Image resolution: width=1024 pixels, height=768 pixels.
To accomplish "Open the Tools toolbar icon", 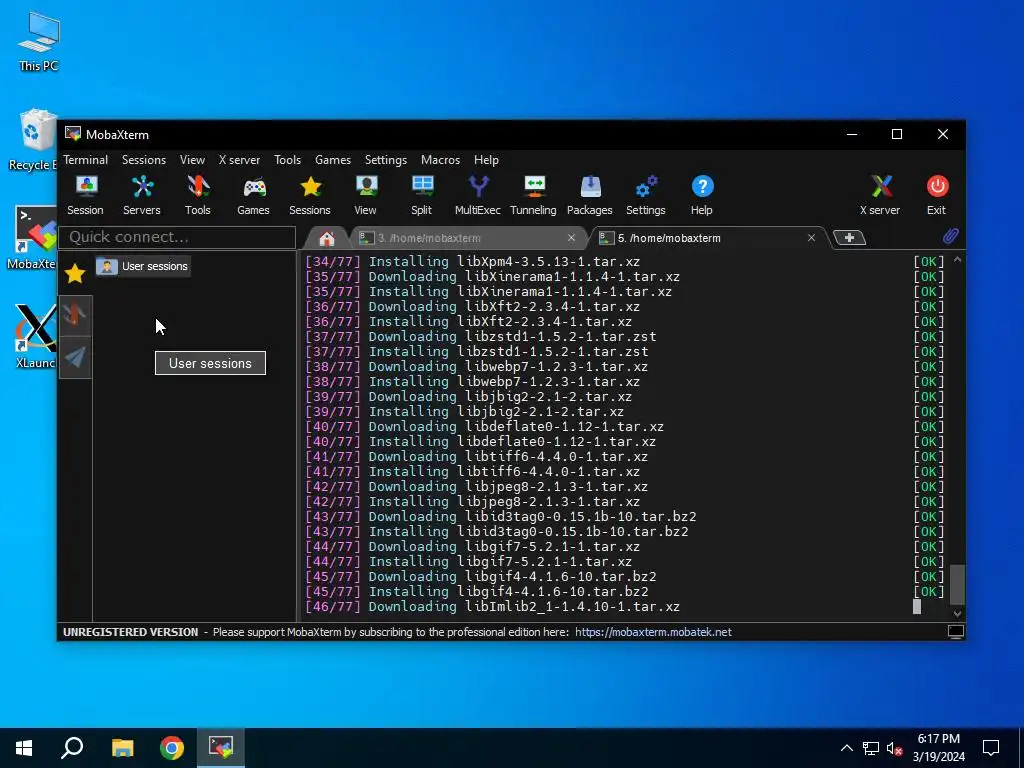I will (x=197, y=195).
